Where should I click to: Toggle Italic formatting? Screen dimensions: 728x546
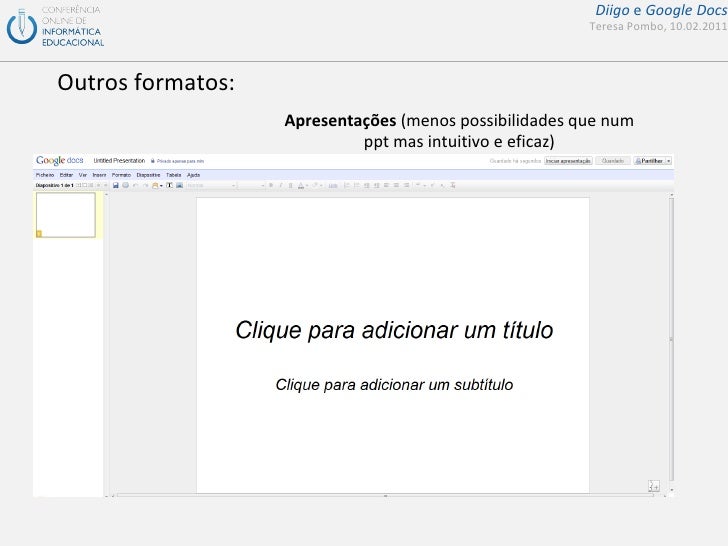click(x=281, y=185)
